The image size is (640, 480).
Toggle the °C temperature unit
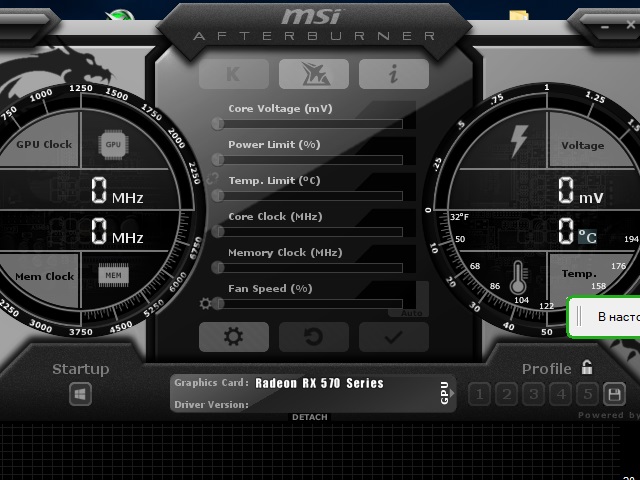pyautogui.click(x=587, y=236)
